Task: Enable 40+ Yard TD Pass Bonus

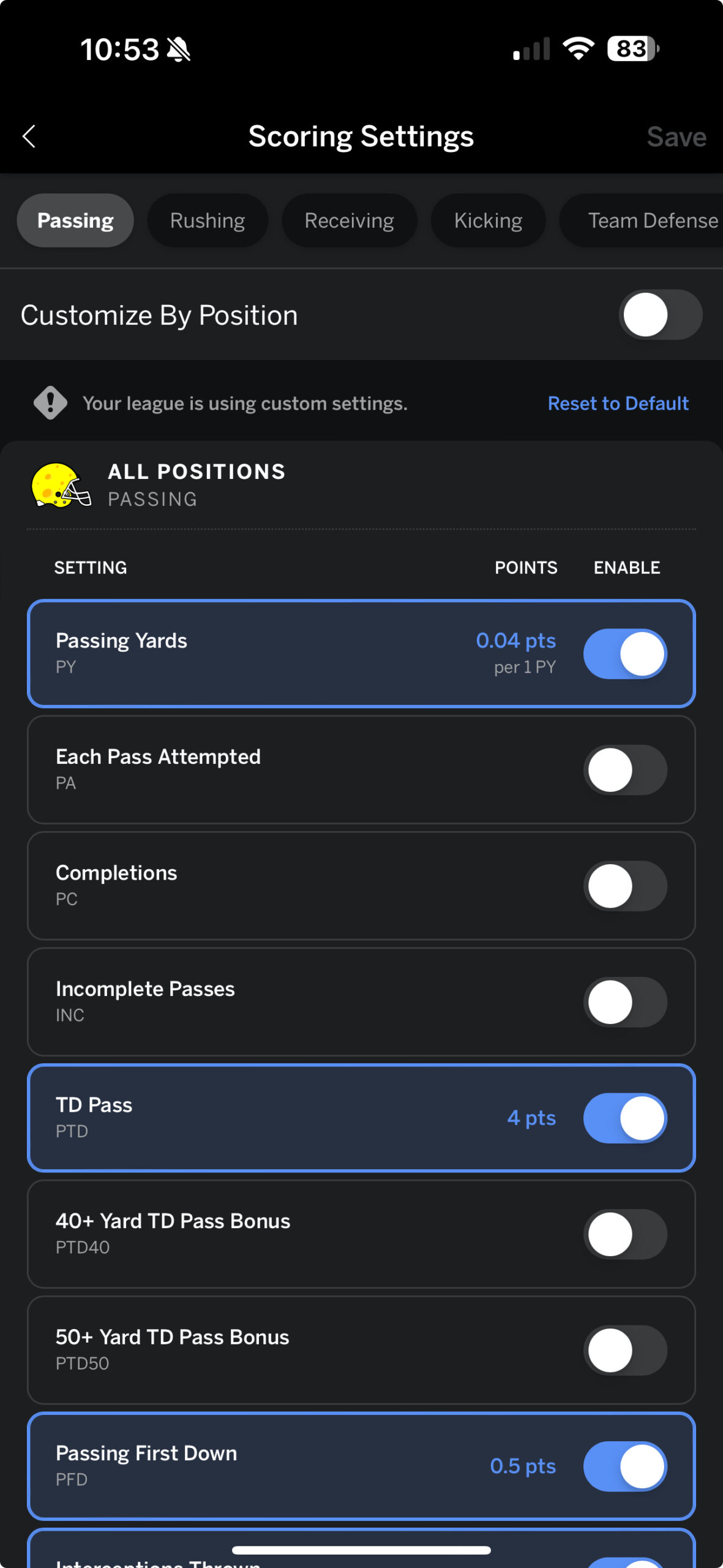Action: (625, 1234)
